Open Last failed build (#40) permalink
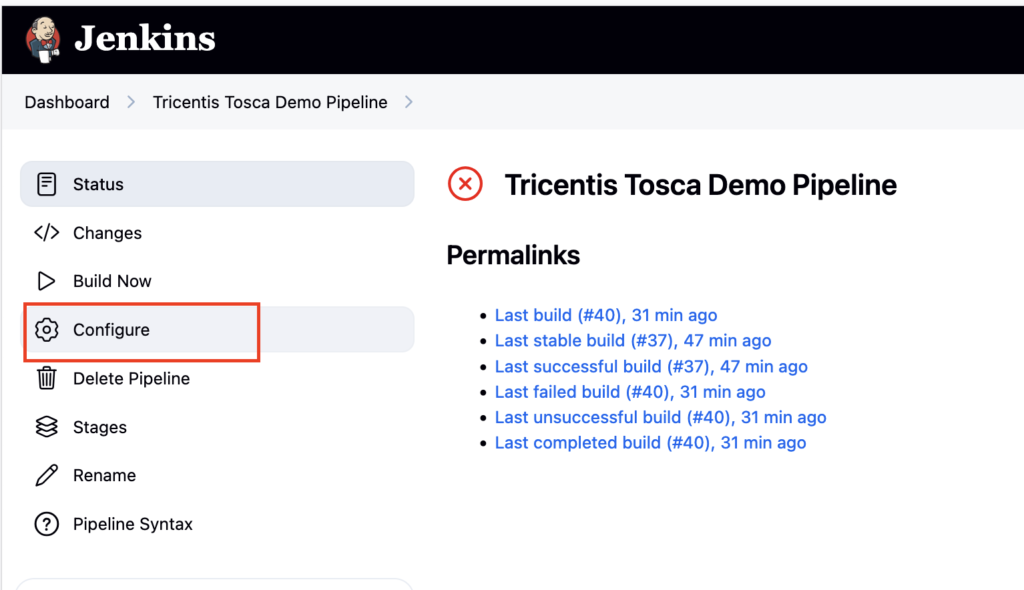Viewport: 1024px width, 590px height. [x=630, y=392]
